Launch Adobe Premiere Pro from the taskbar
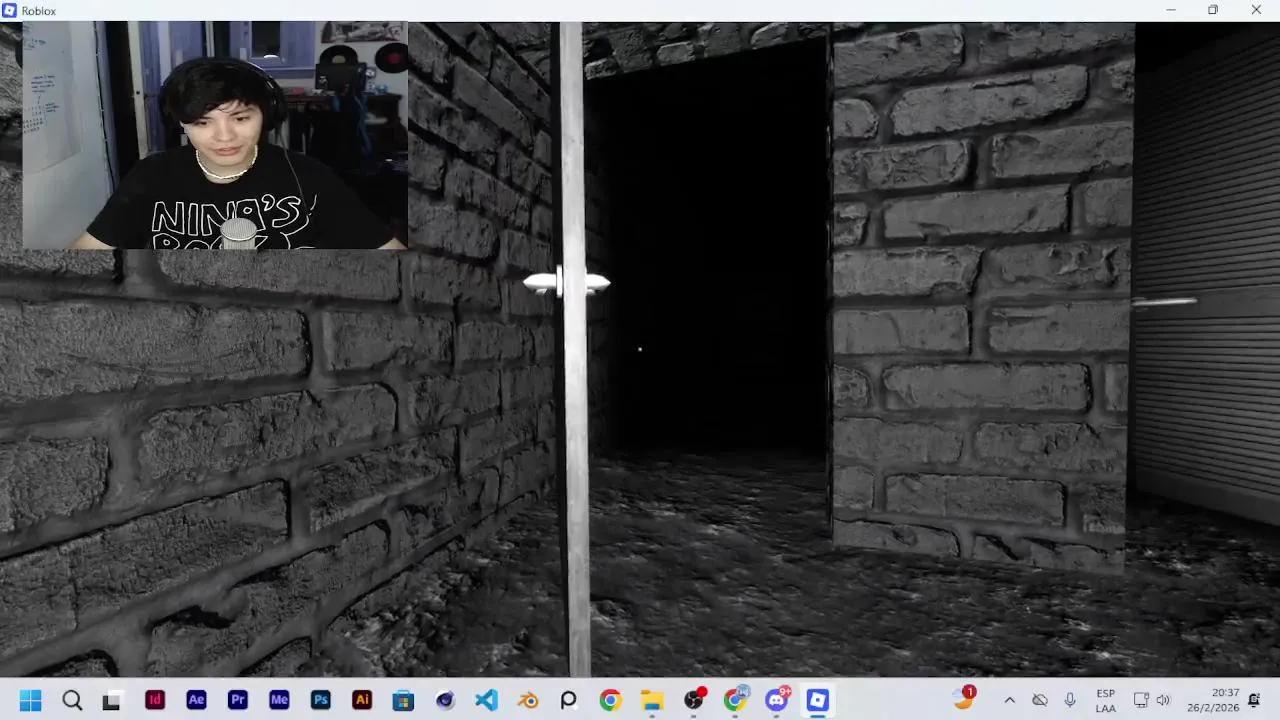 237,700
